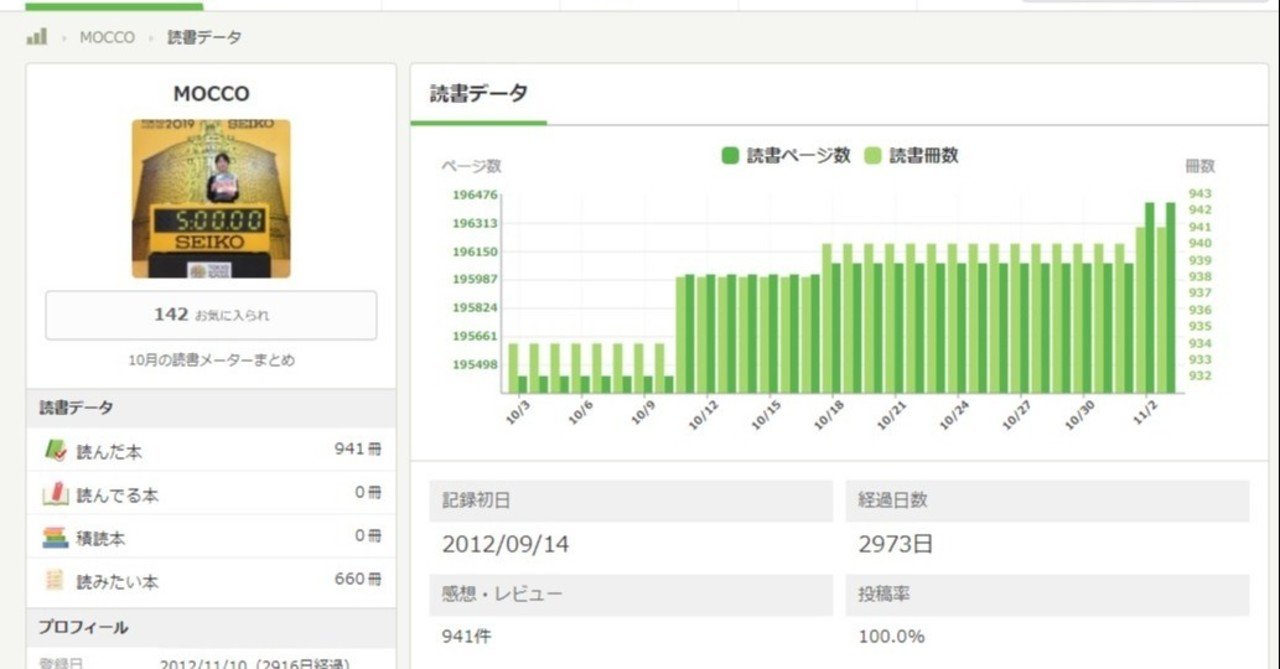Click the 660冊 count for 読みたい本
The image size is (1280, 669).
pos(357,579)
